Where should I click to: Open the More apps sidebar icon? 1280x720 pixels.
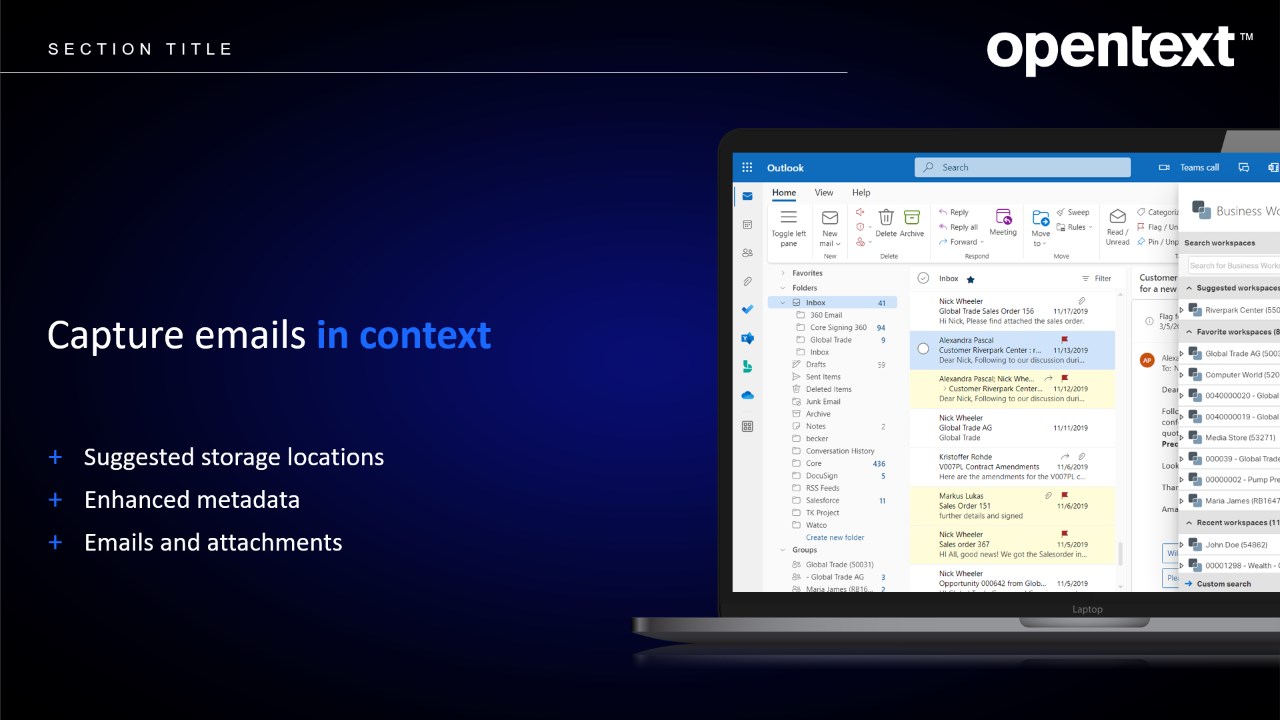pos(747,426)
